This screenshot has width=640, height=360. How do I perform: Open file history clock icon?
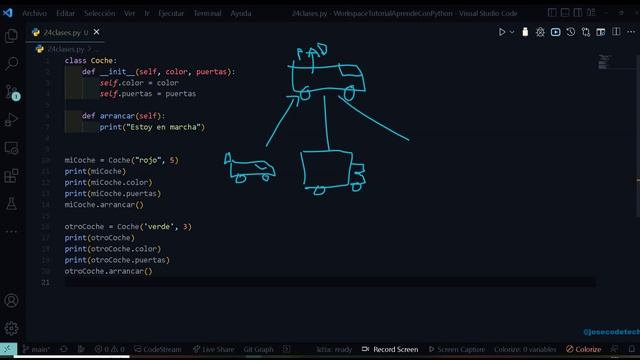[x=571, y=32]
